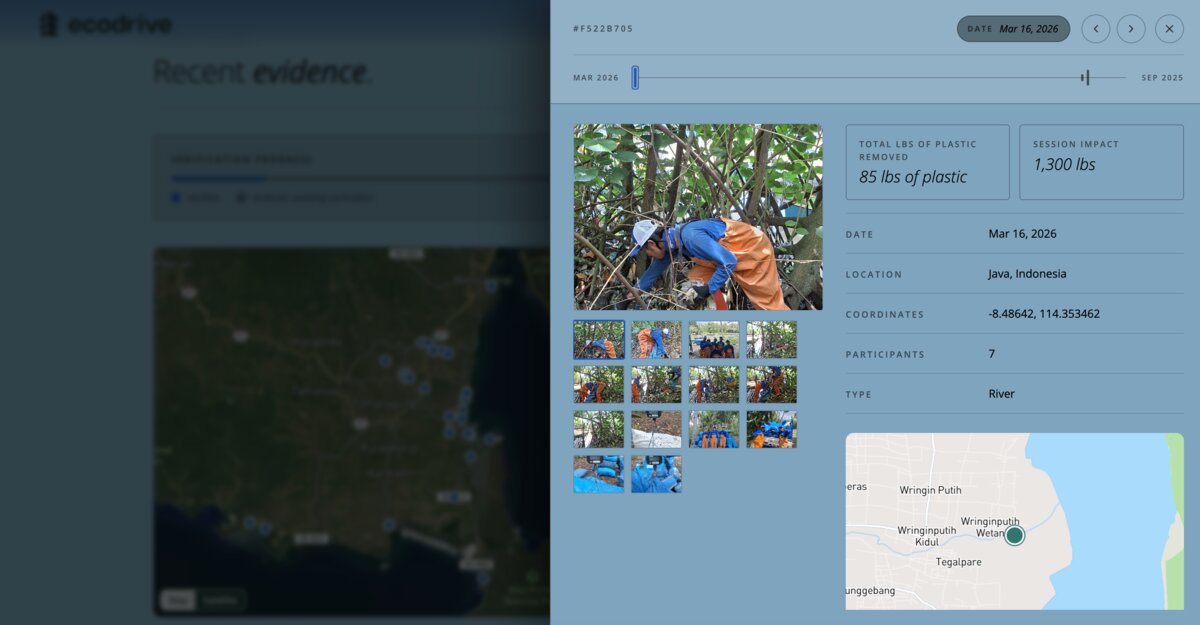Select first thumbnail in second row
The height and width of the screenshot is (625, 1200).
pos(599,384)
